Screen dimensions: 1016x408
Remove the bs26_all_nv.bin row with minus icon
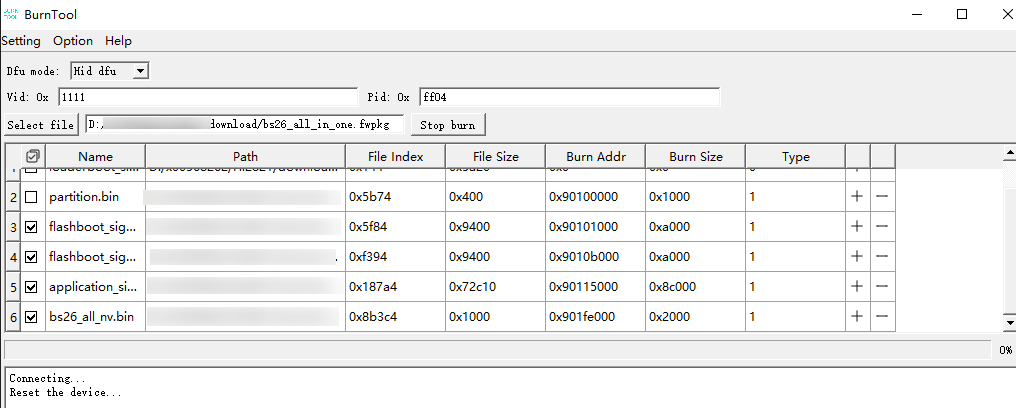pyautogui.click(x=882, y=317)
